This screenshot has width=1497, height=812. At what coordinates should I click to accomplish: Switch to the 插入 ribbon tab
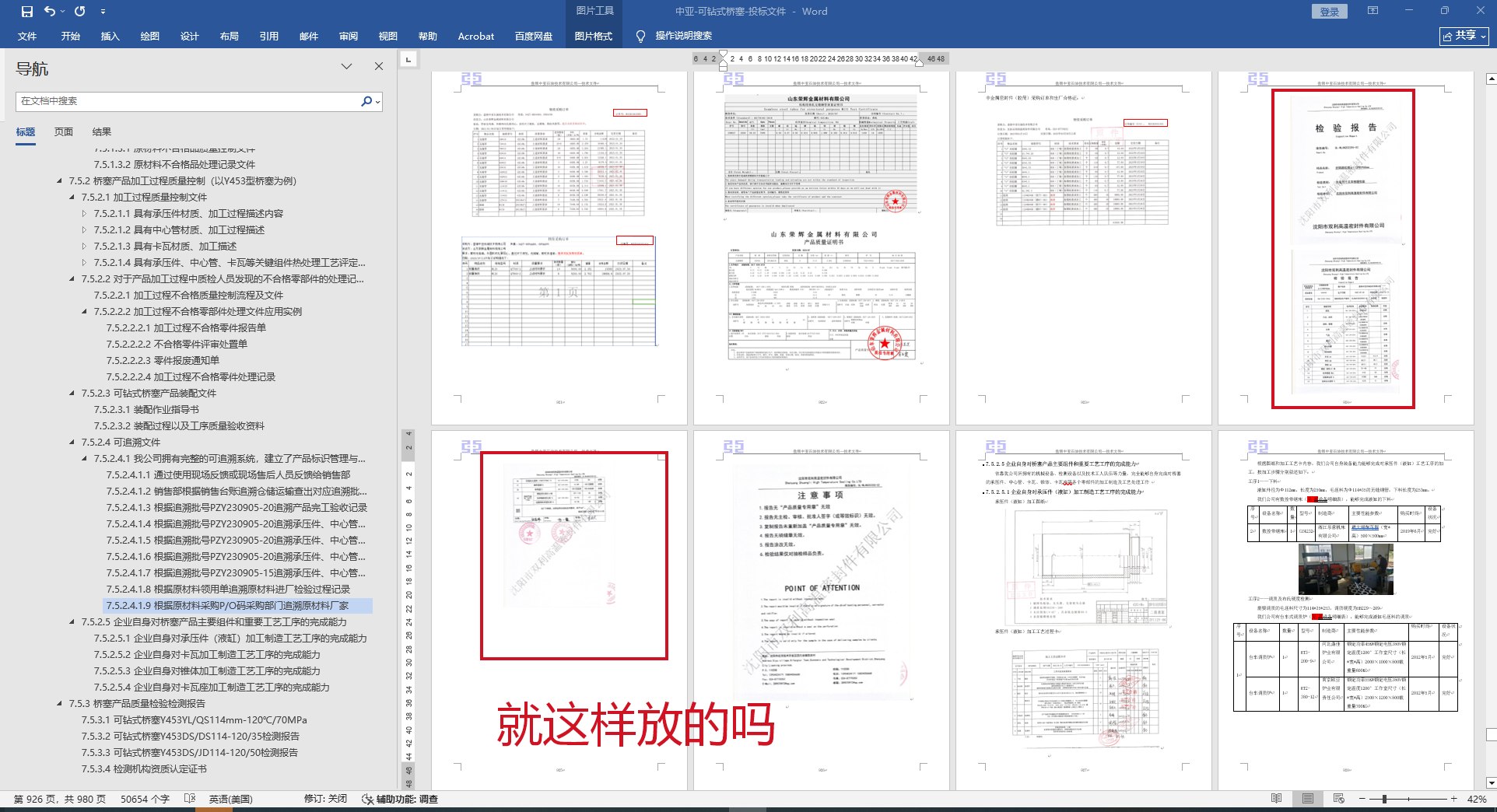click(x=110, y=37)
